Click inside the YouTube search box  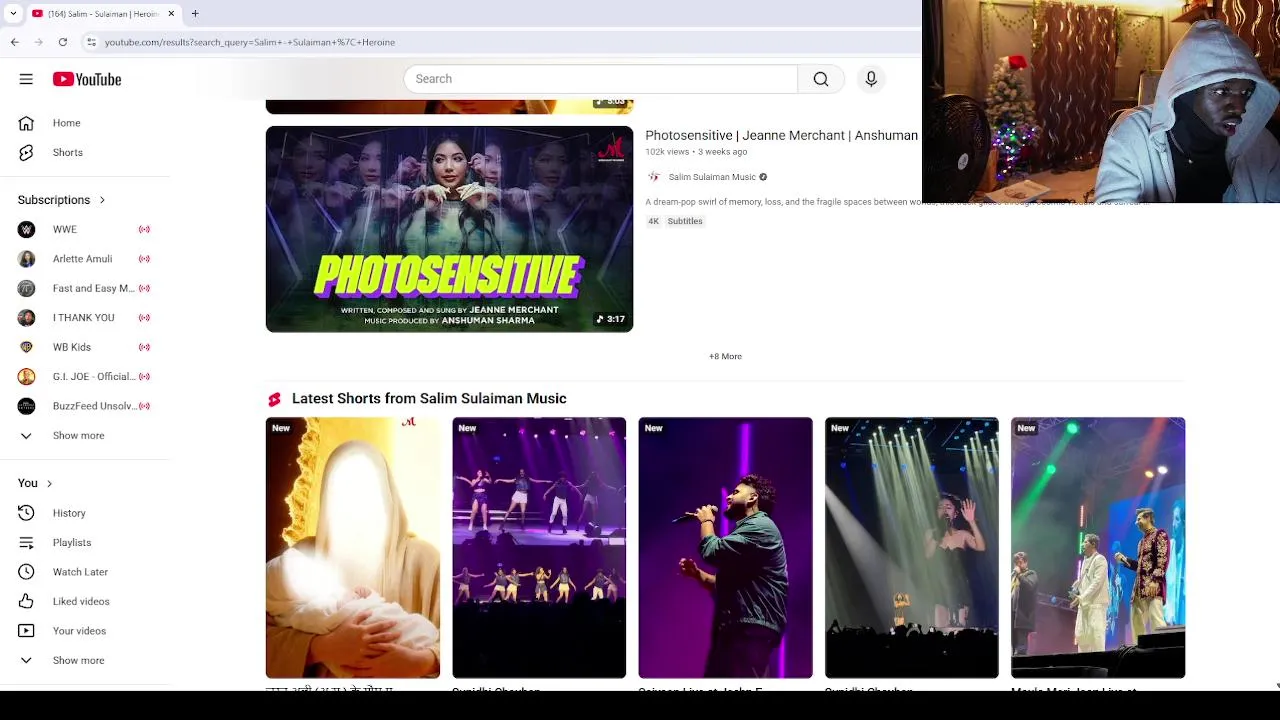[600, 79]
